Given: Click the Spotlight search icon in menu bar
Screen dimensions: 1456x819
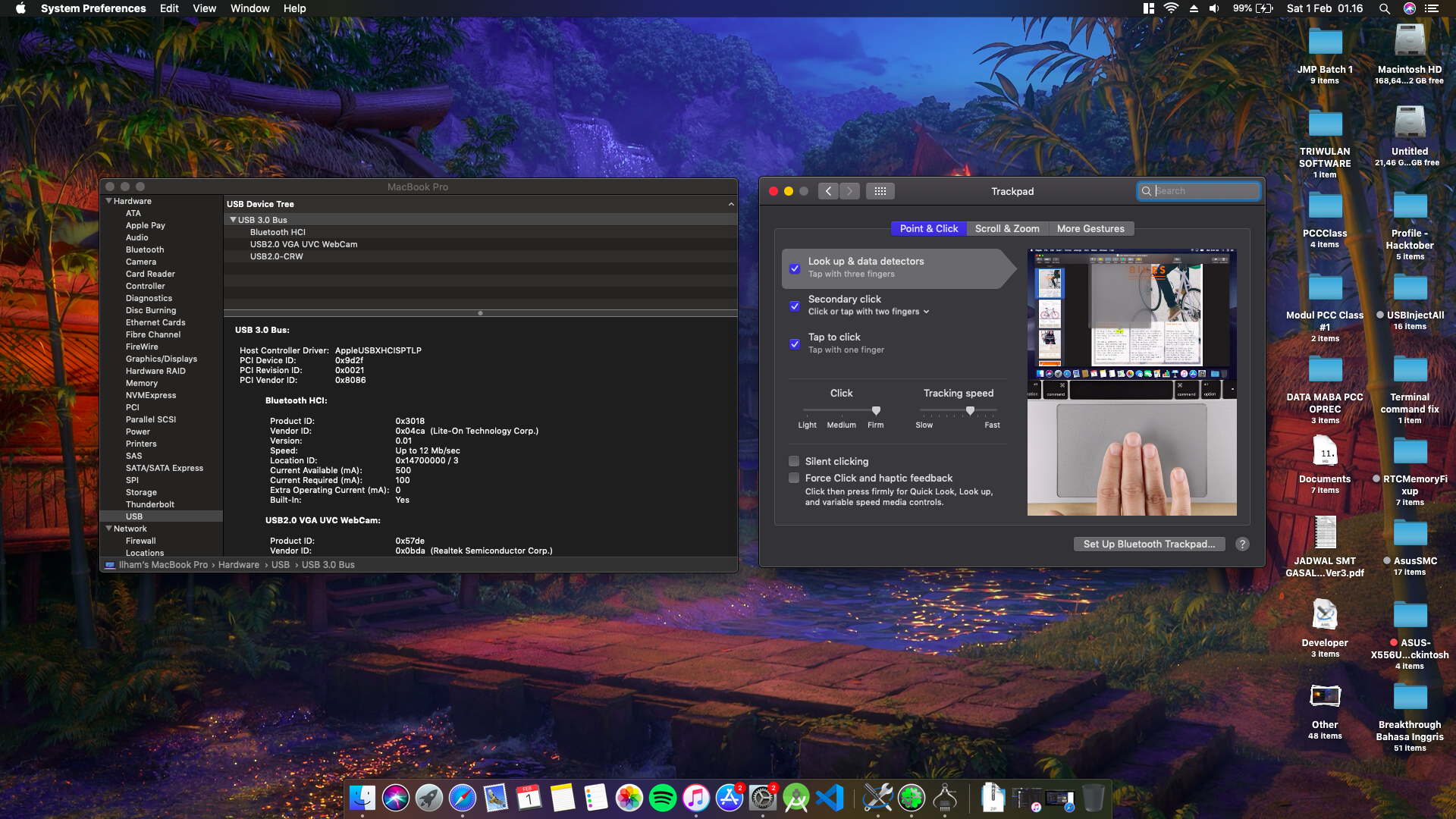Looking at the screenshot, I should (1384, 8).
